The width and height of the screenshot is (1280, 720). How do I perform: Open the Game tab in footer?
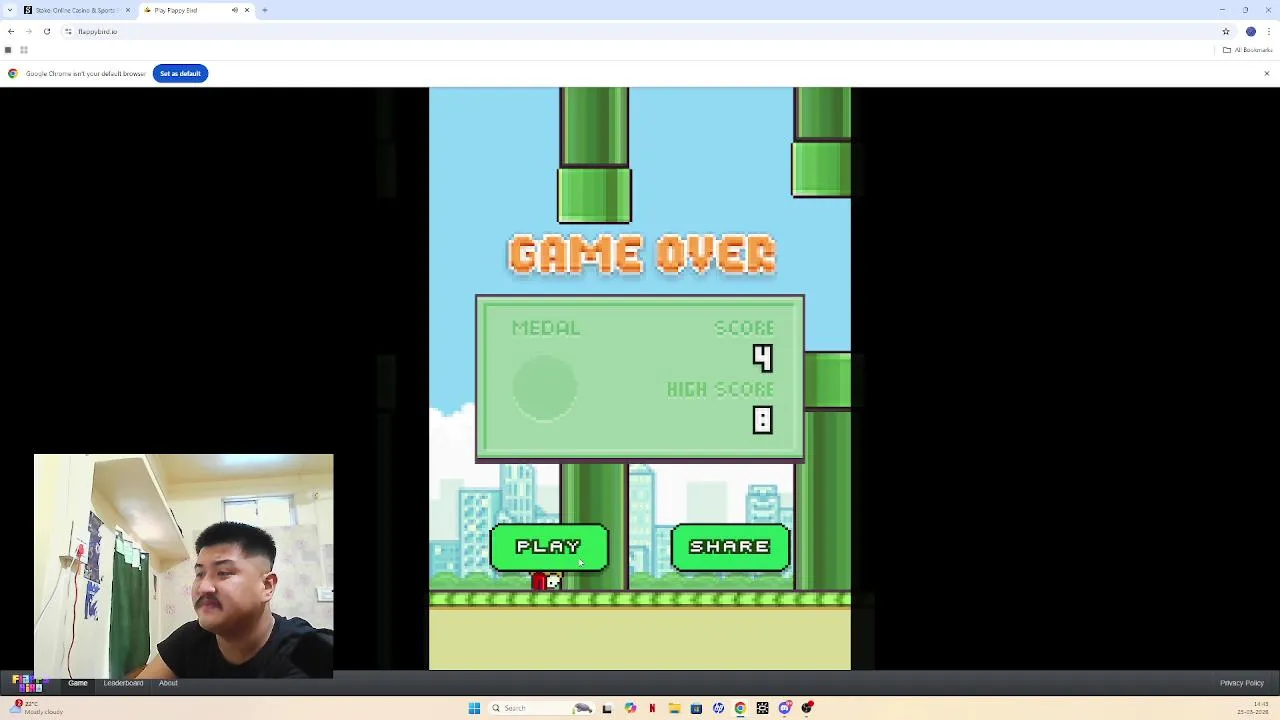[x=78, y=683]
